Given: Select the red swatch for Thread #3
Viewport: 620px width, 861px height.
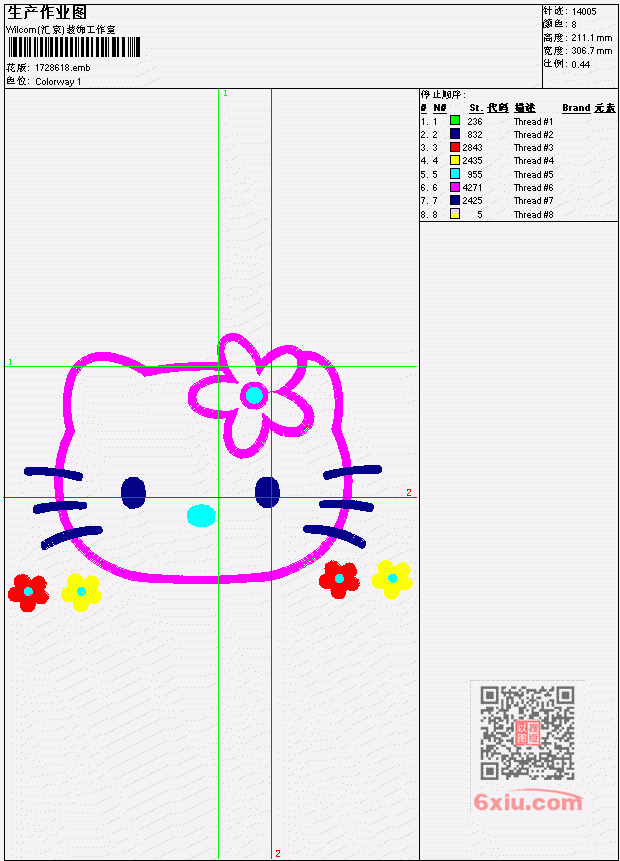Looking at the screenshot, I should [455, 147].
